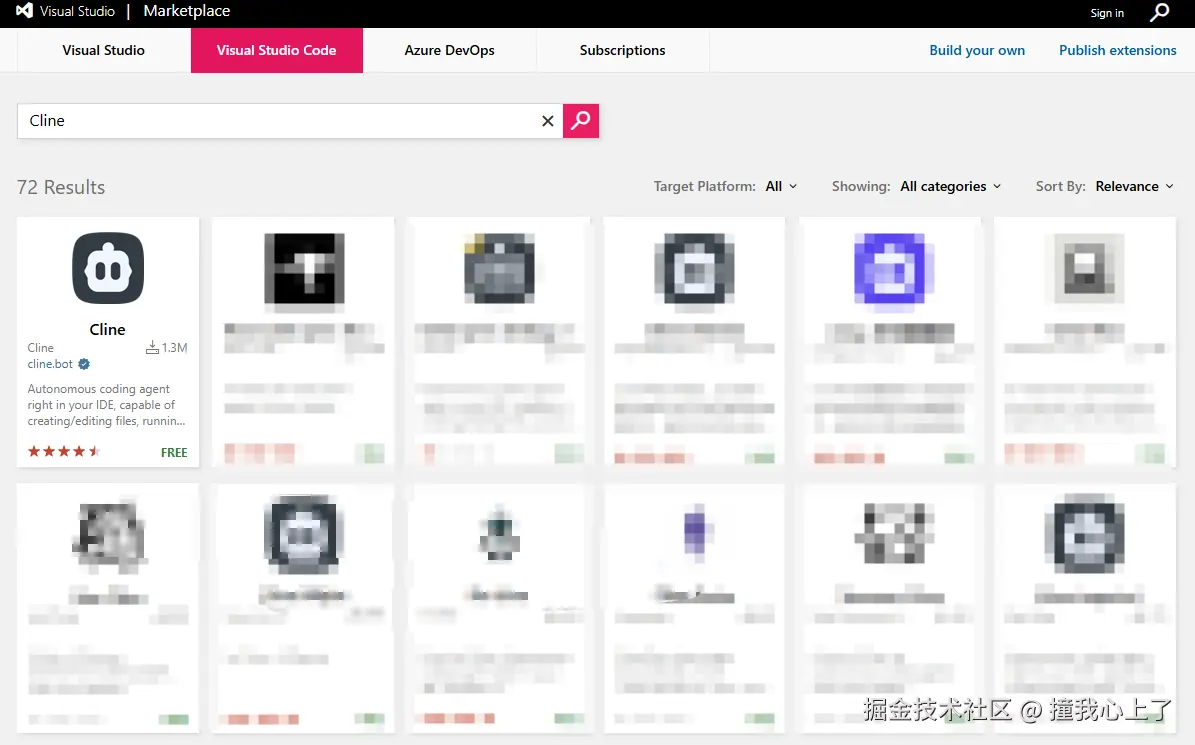Click the FREE label on Cline card
The image size is (1195, 745).
click(x=174, y=452)
